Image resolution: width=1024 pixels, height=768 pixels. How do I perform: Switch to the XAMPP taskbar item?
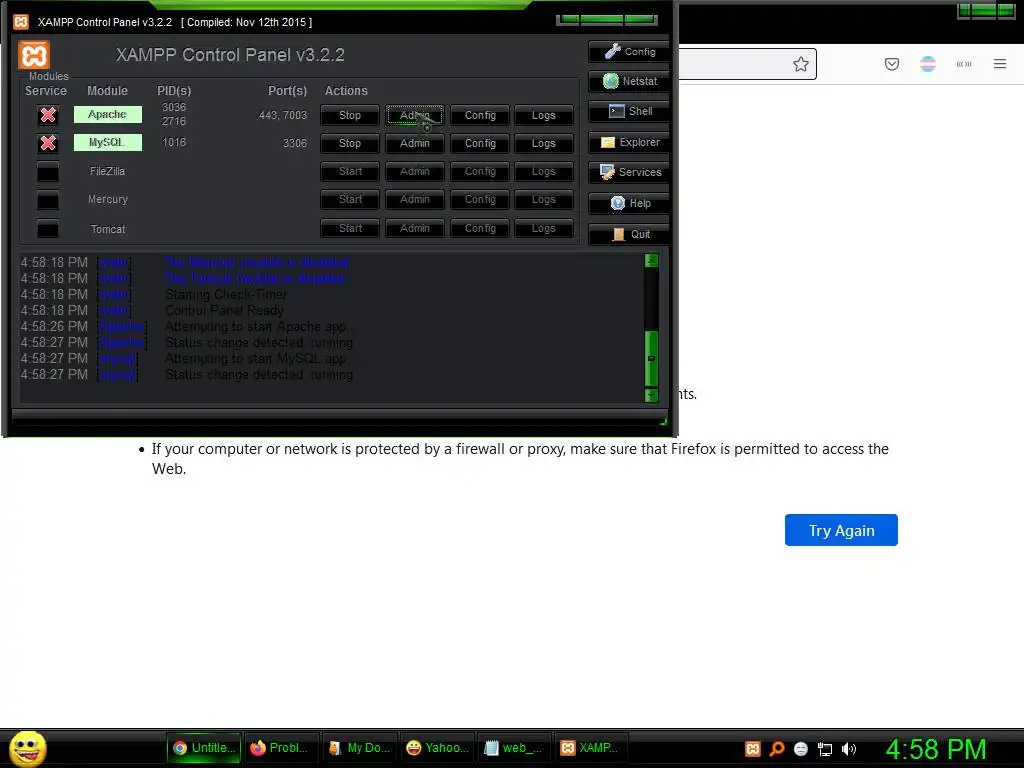click(x=591, y=748)
